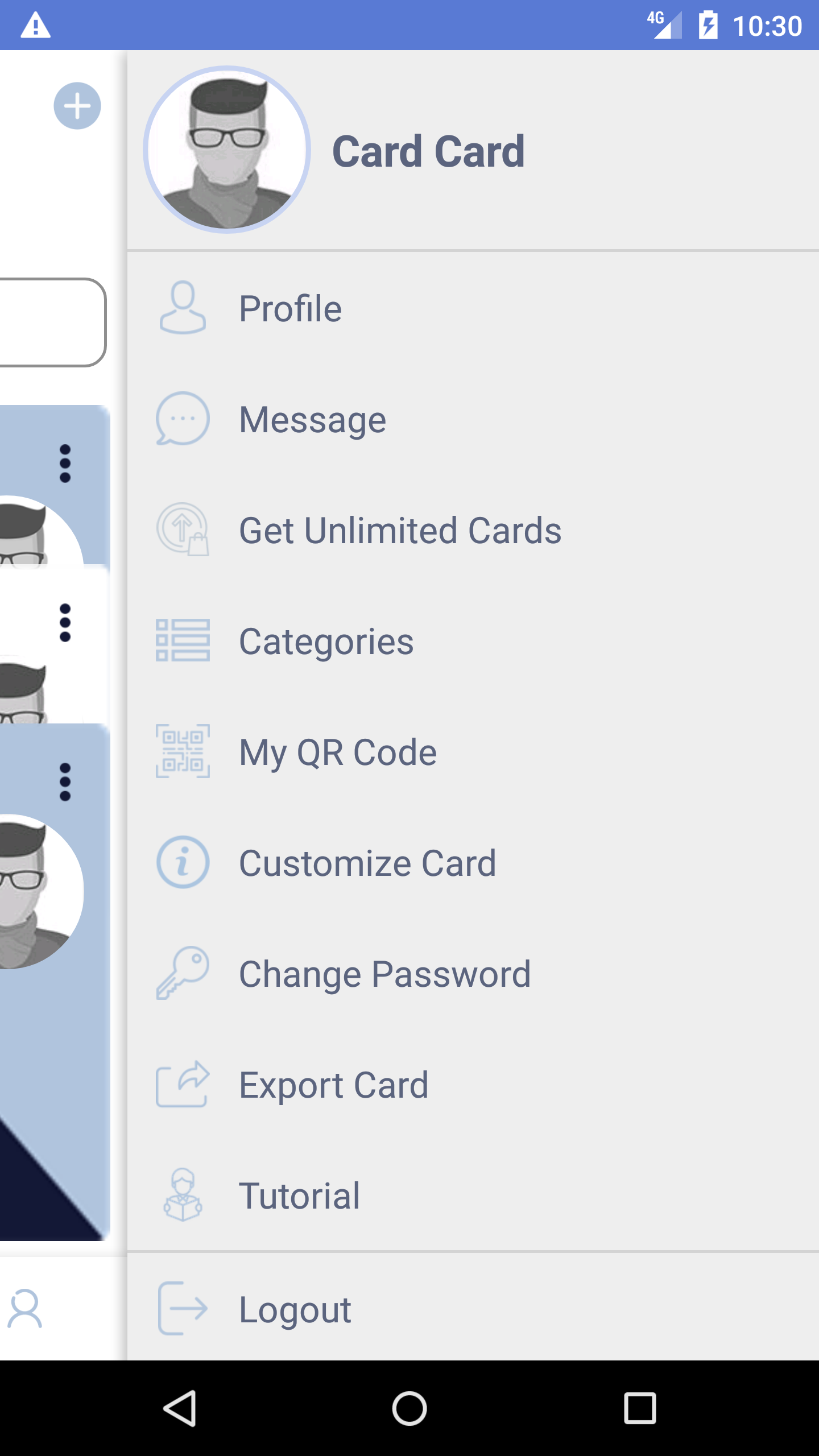
Task: Open the Tutorial menu entry
Action: click(300, 1196)
